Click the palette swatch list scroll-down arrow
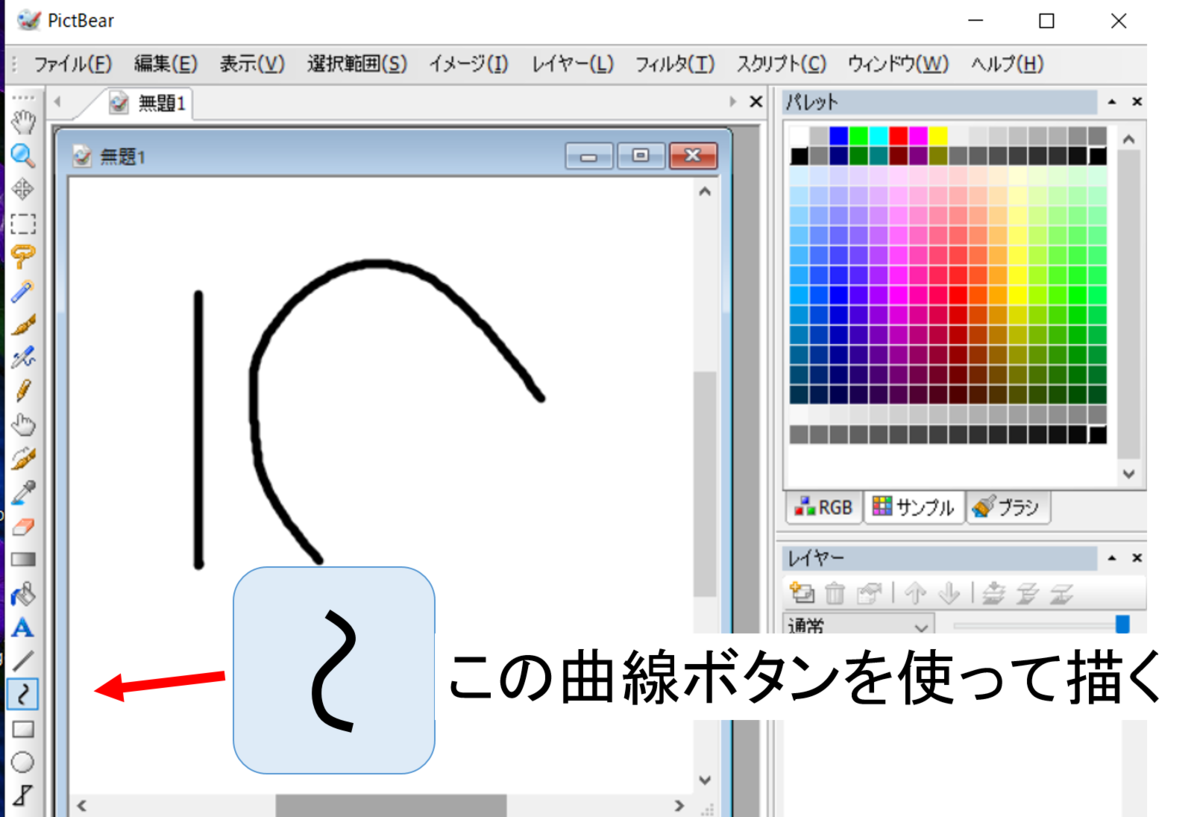This screenshot has width=1200, height=817. click(x=1129, y=474)
